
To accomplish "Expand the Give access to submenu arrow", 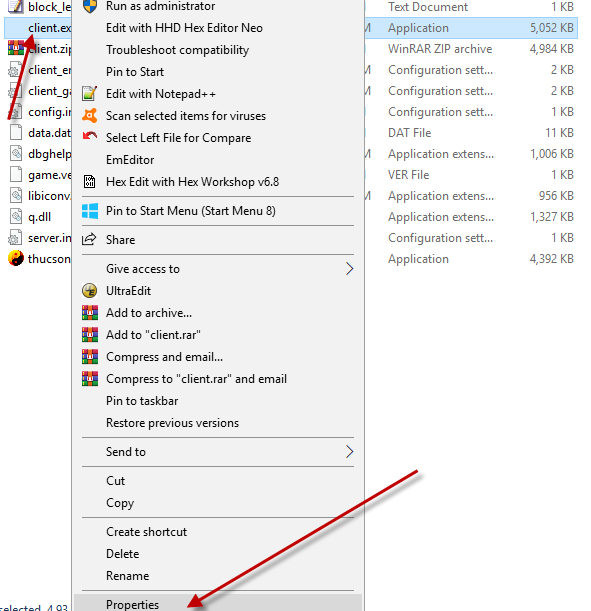I will click(x=349, y=268).
